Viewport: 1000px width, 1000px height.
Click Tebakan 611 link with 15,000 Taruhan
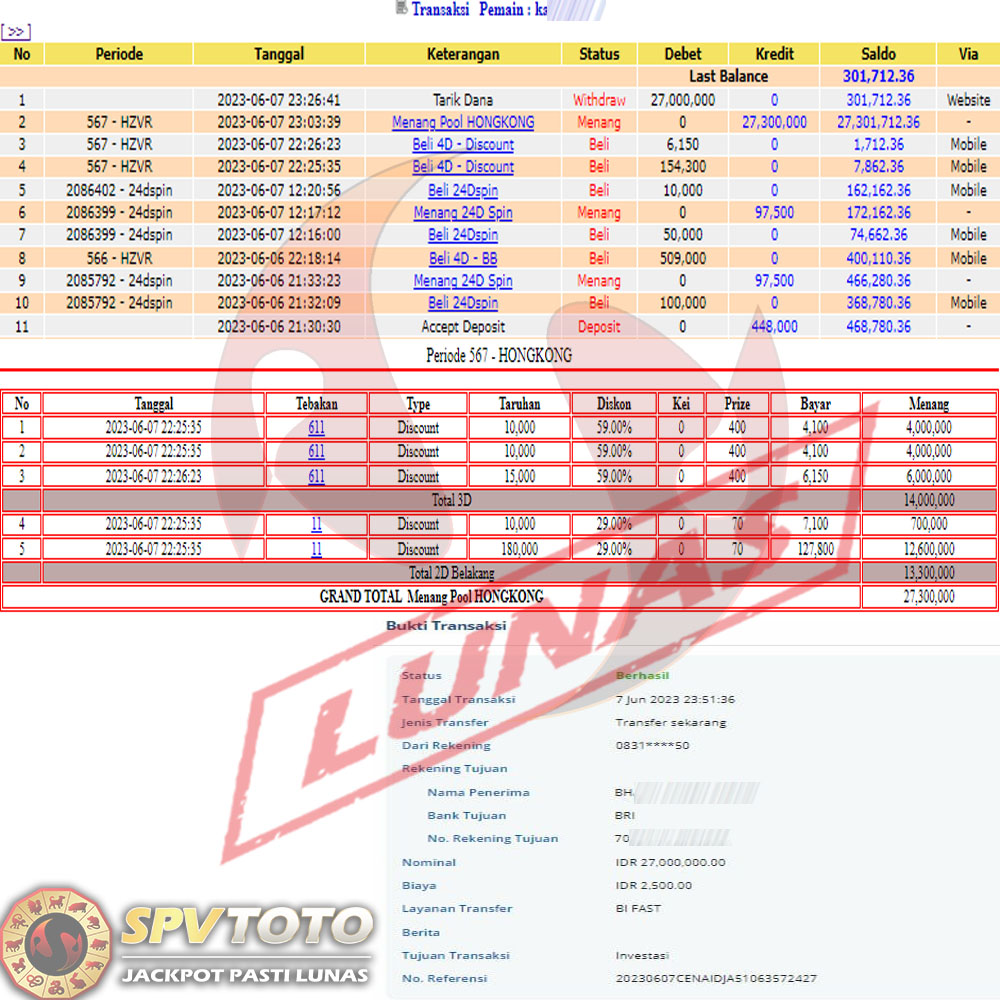(316, 476)
